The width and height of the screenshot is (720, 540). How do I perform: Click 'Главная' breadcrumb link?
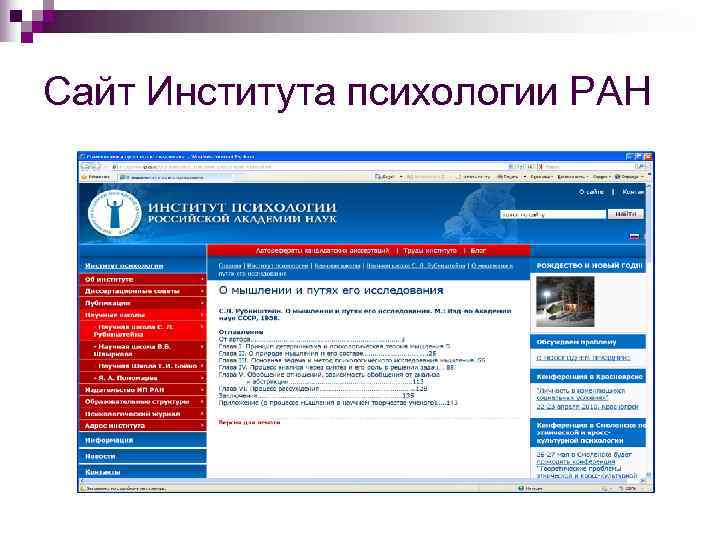pos(230,265)
